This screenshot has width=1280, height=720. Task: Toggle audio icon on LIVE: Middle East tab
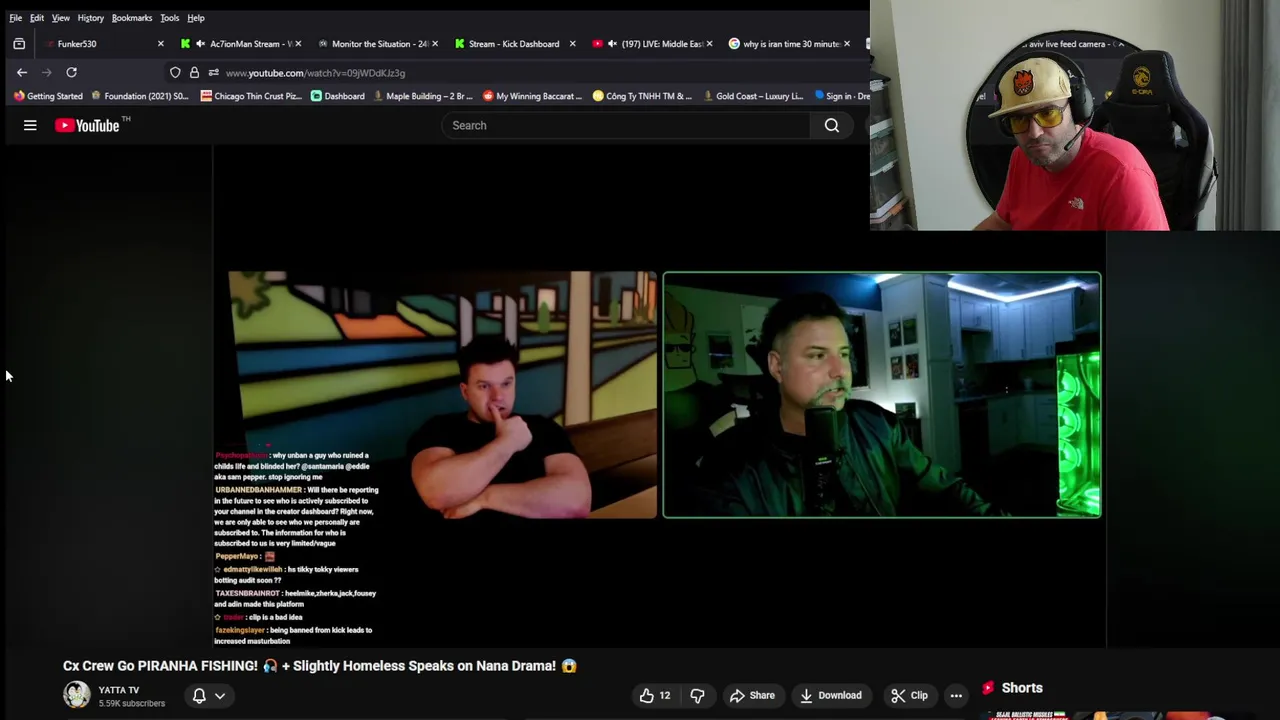[612, 44]
